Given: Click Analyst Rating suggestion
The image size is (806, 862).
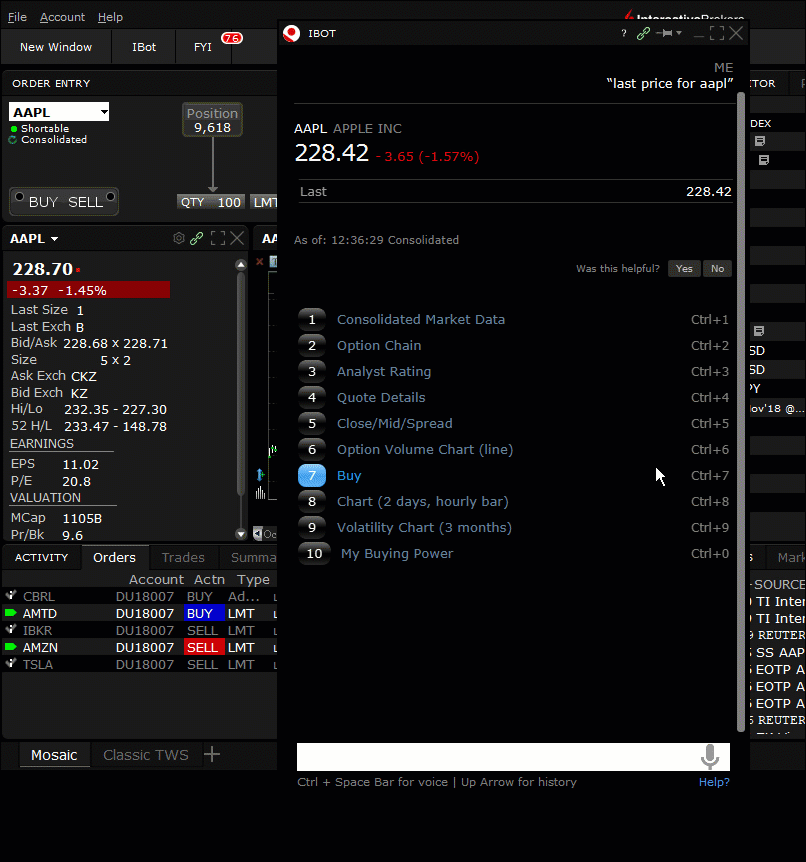Looking at the screenshot, I should pos(384,372).
